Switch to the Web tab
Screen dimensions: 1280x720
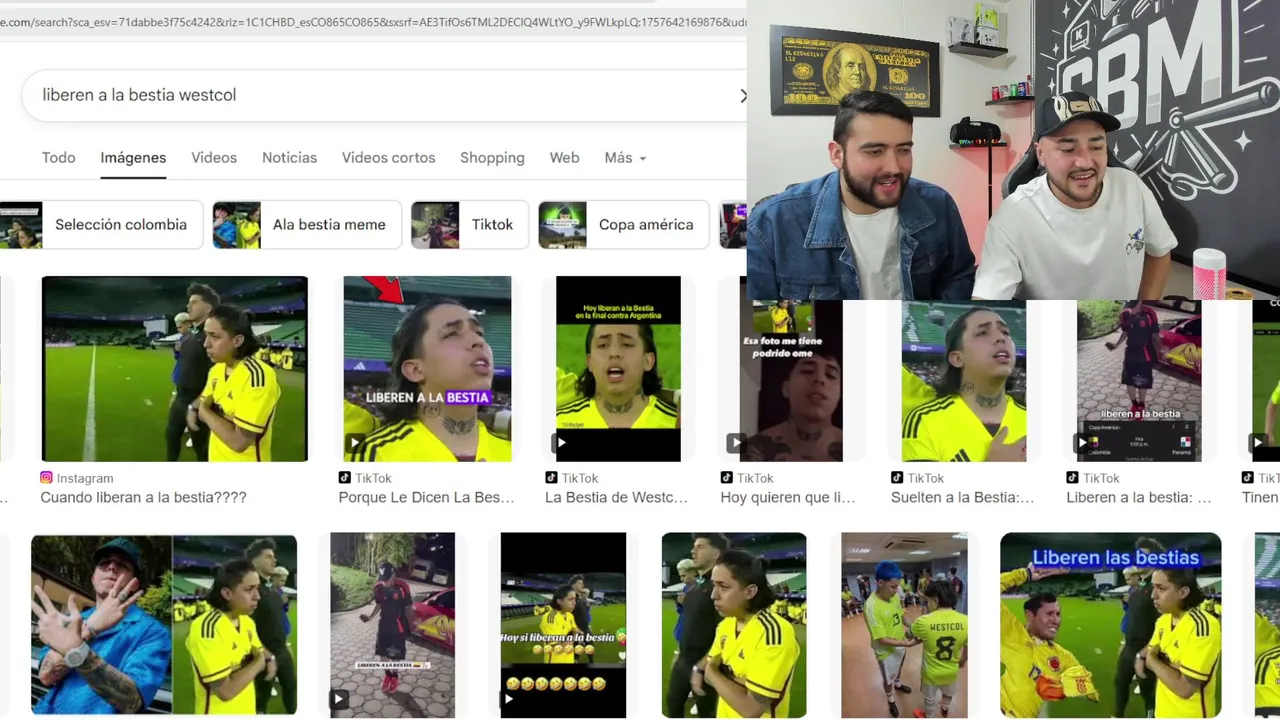pos(564,158)
